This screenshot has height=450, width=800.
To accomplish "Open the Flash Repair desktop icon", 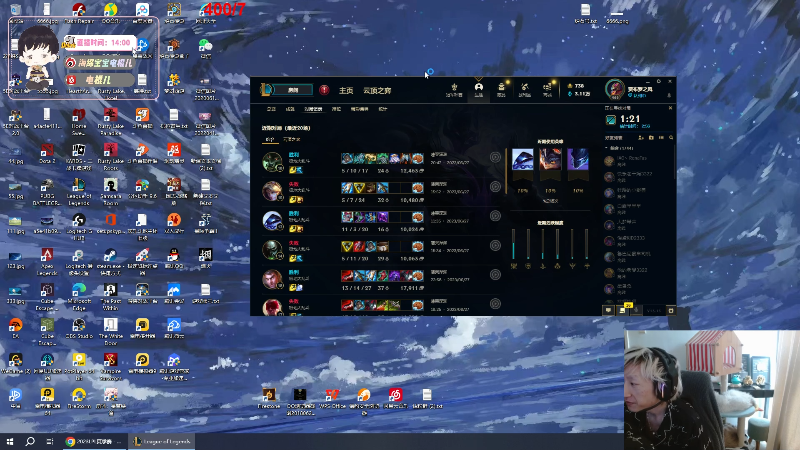I will (x=79, y=13).
